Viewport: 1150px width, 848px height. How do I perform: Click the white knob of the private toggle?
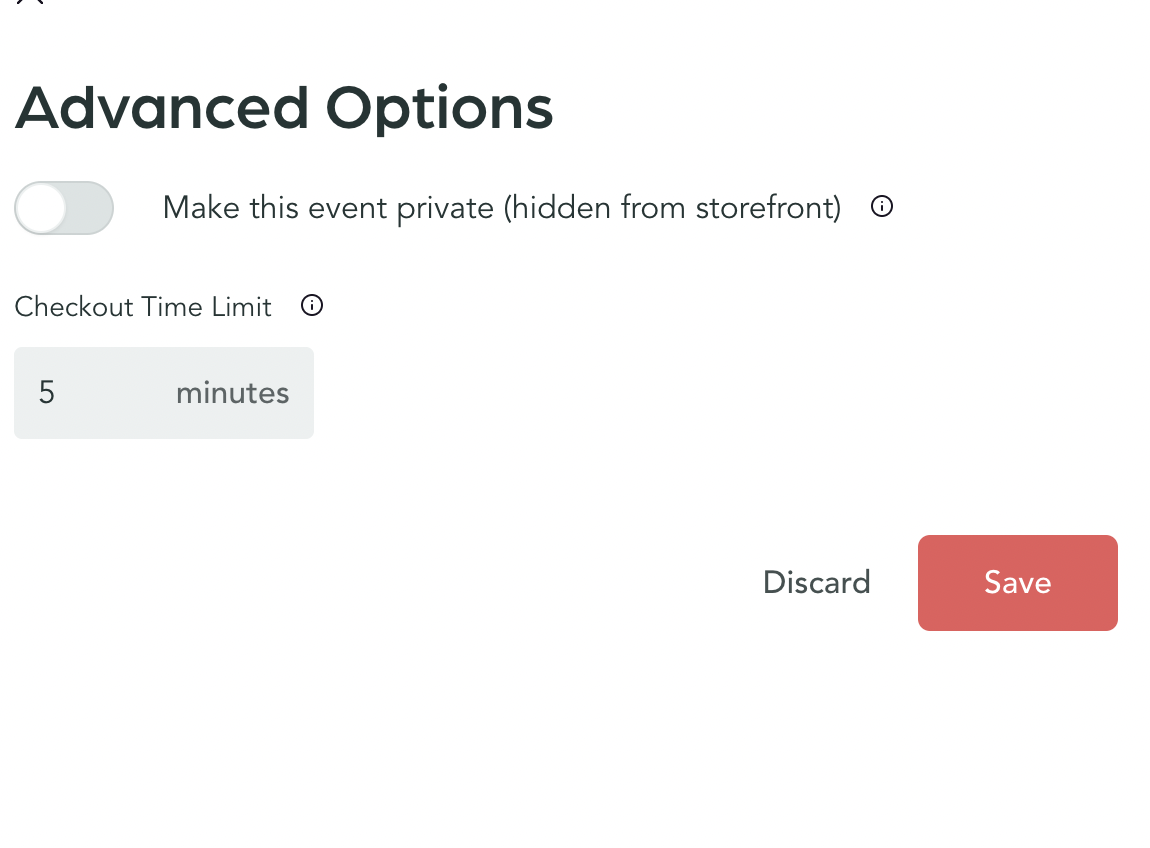pyautogui.click(x=42, y=208)
